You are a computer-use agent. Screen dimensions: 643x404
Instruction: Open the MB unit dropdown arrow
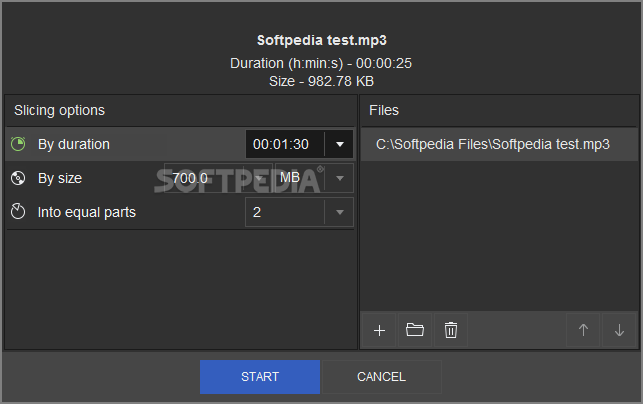pos(339,178)
